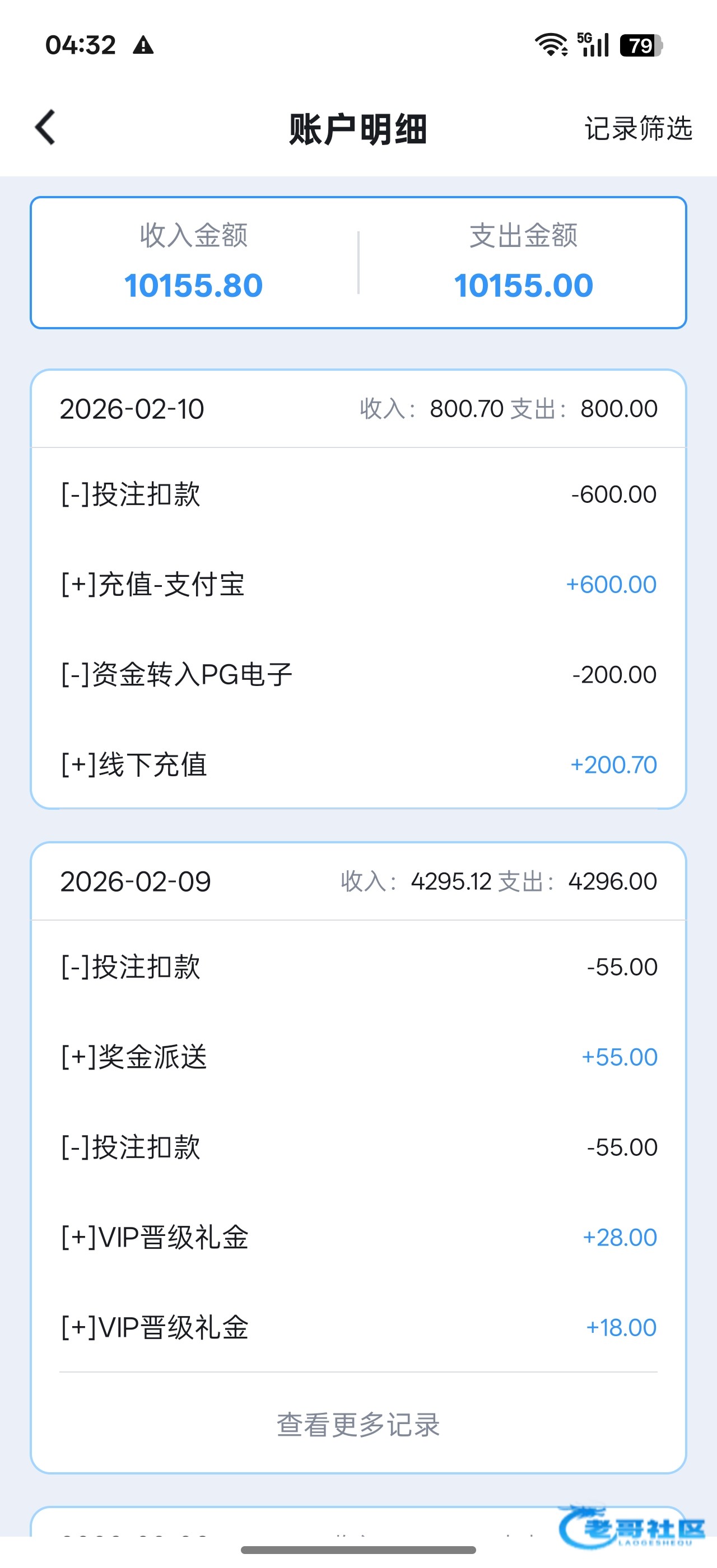This screenshot has height=1568, width=717.
Task: Expand 查看更多记录 to view more records
Action: click(358, 1425)
